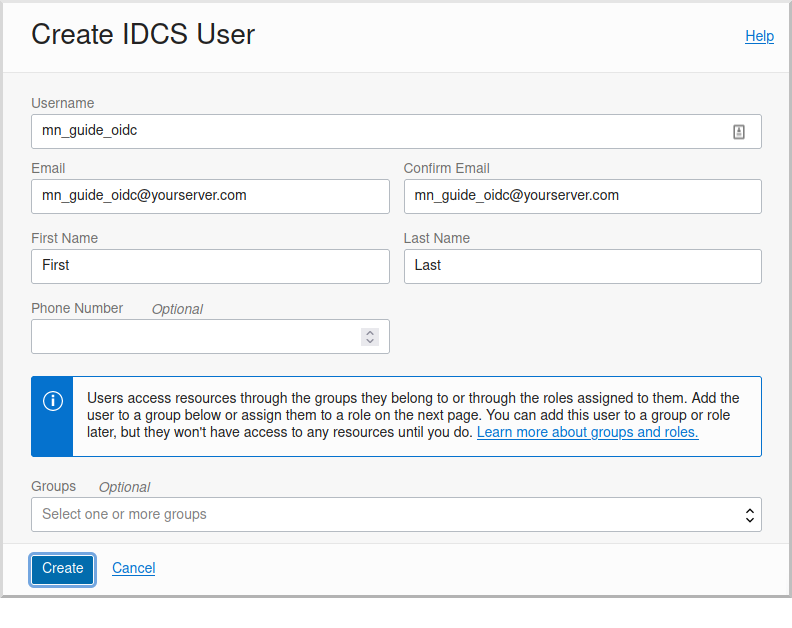The image size is (792, 628).
Task: Open the Groups selection dropdown
Action: point(396,514)
